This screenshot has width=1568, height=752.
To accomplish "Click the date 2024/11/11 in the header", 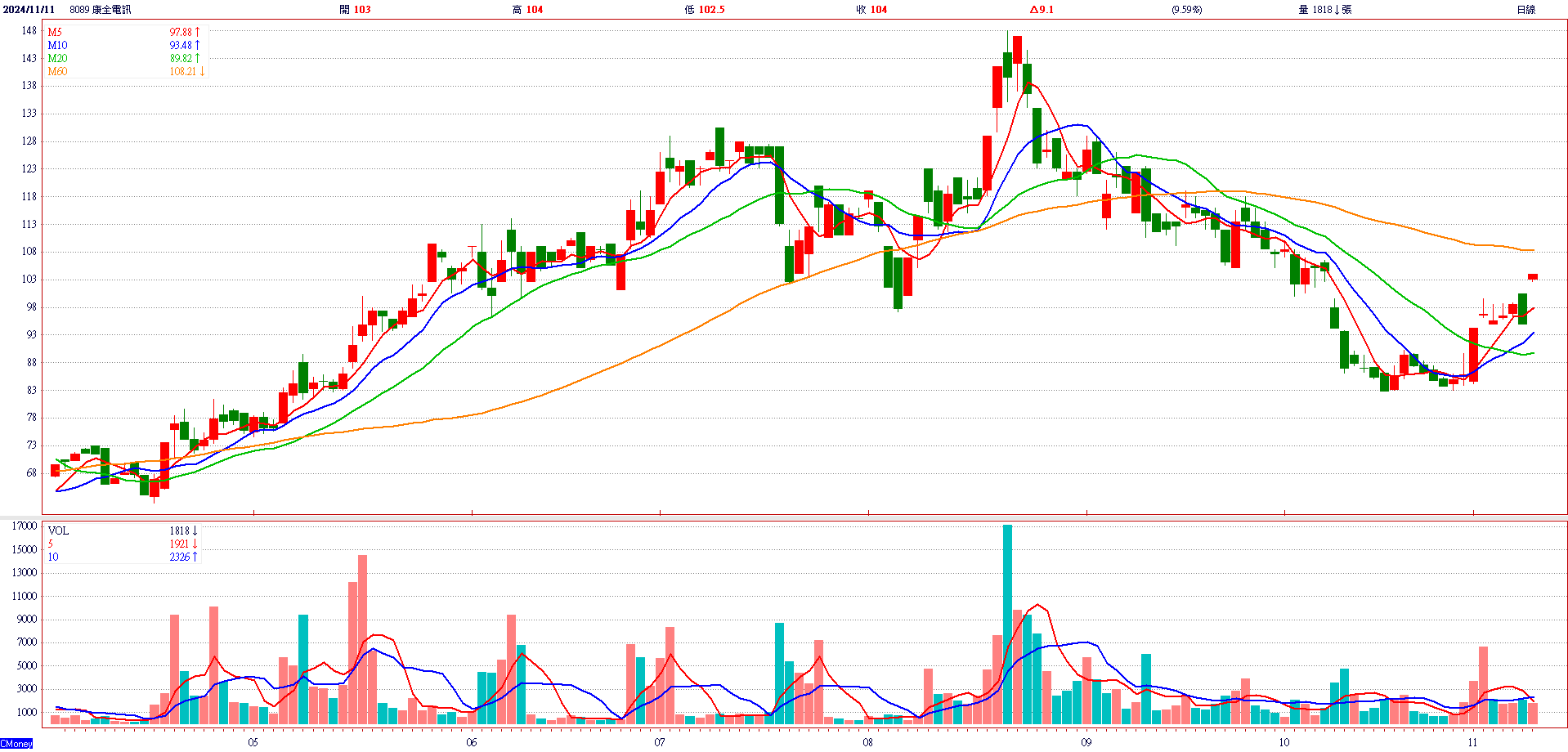I will tap(29, 10).
